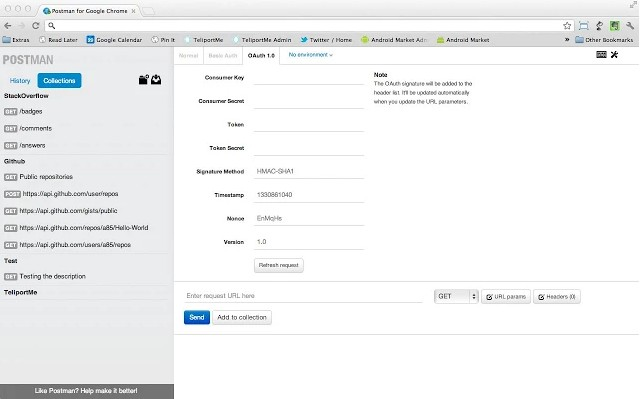Open the StackOverflow collection
Image resolution: width=641 pixels, height=399 pixels.
click(x=26, y=96)
